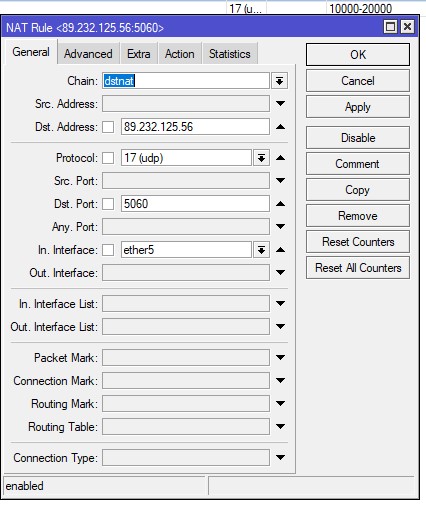Image resolution: width=426 pixels, height=509 pixels.
Task: Open the In. Interface dropdown list
Action: point(261,250)
